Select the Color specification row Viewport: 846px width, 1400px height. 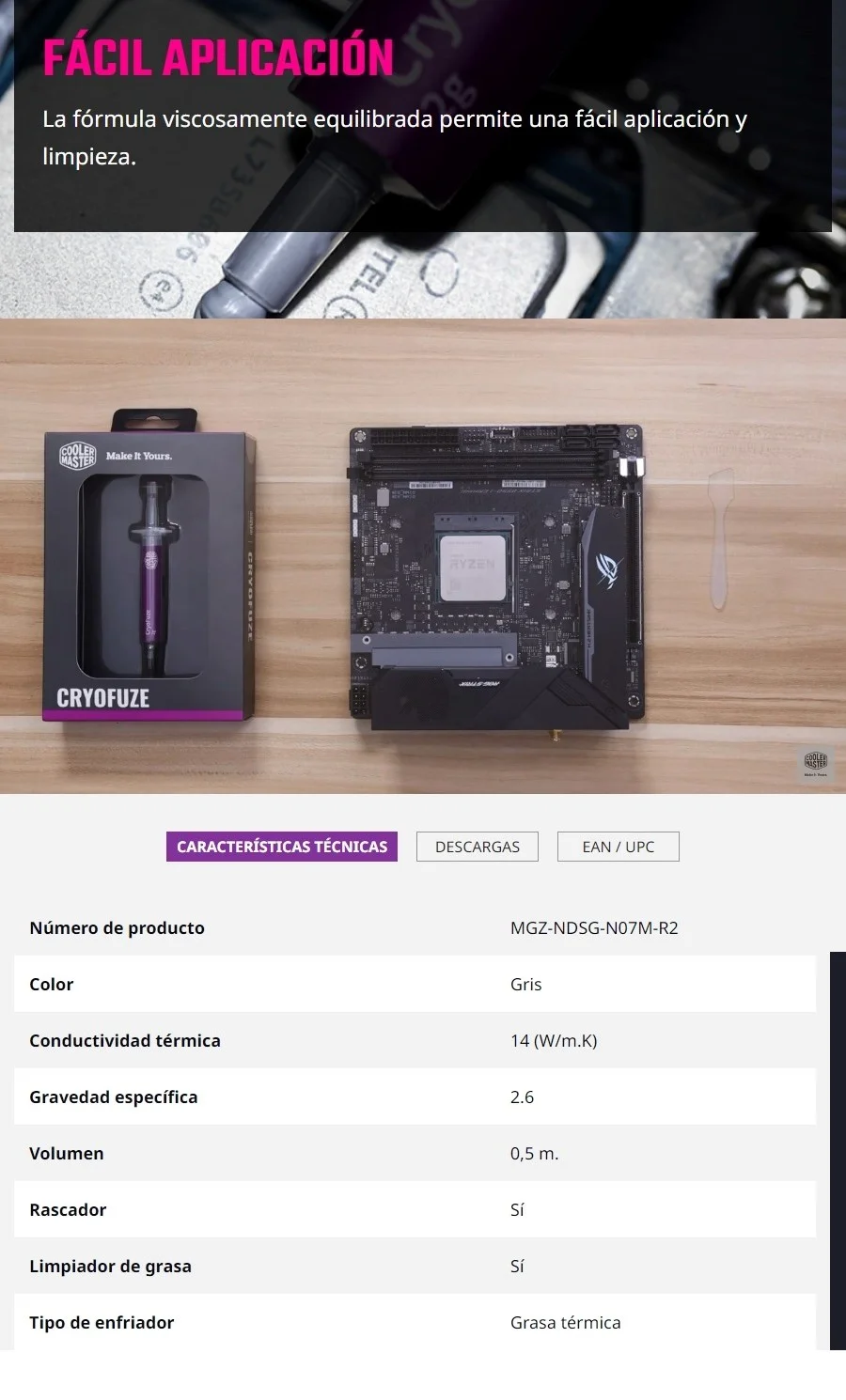click(415, 984)
